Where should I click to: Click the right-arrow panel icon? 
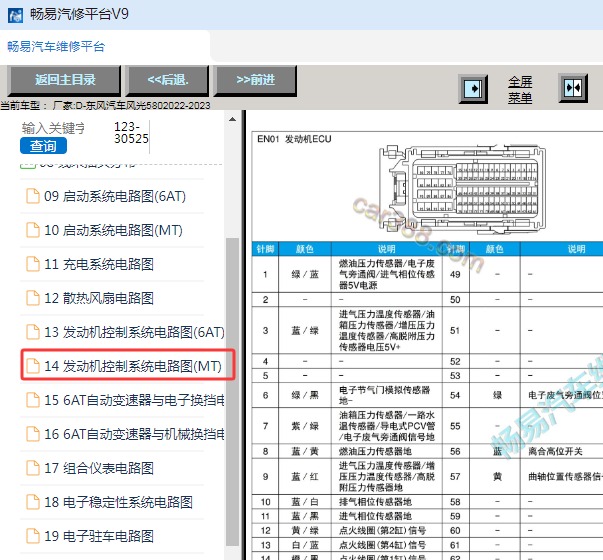point(473,89)
